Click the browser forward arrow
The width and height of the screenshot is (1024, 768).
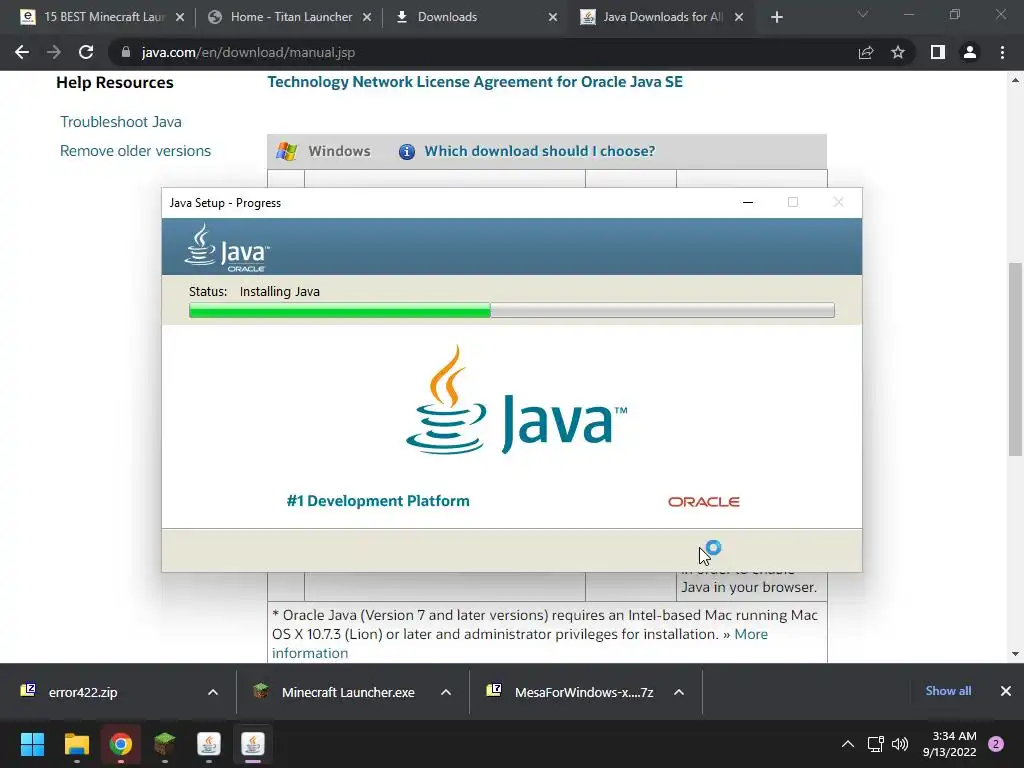tap(54, 52)
